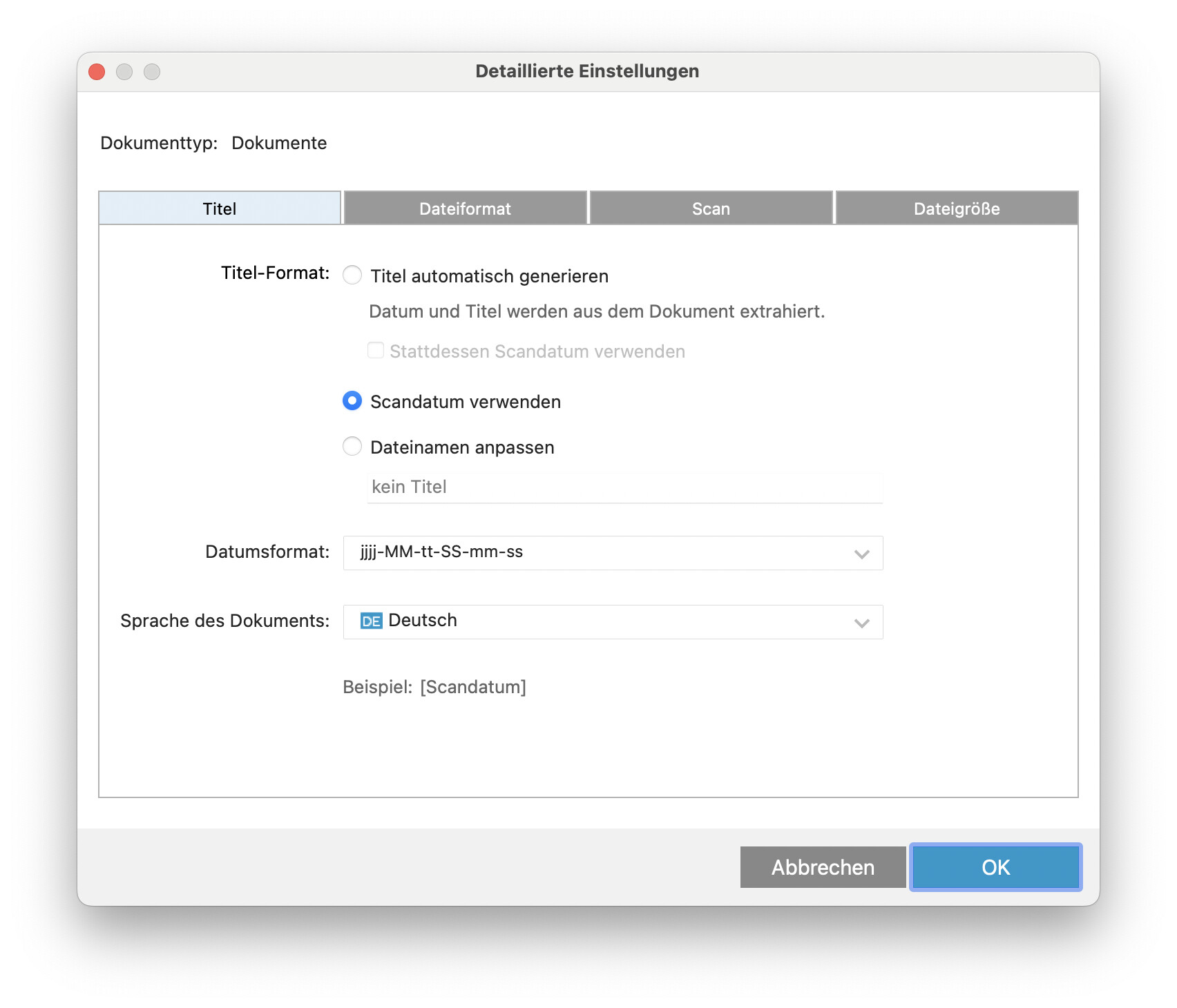Click the gray zoom window button

pos(152,72)
